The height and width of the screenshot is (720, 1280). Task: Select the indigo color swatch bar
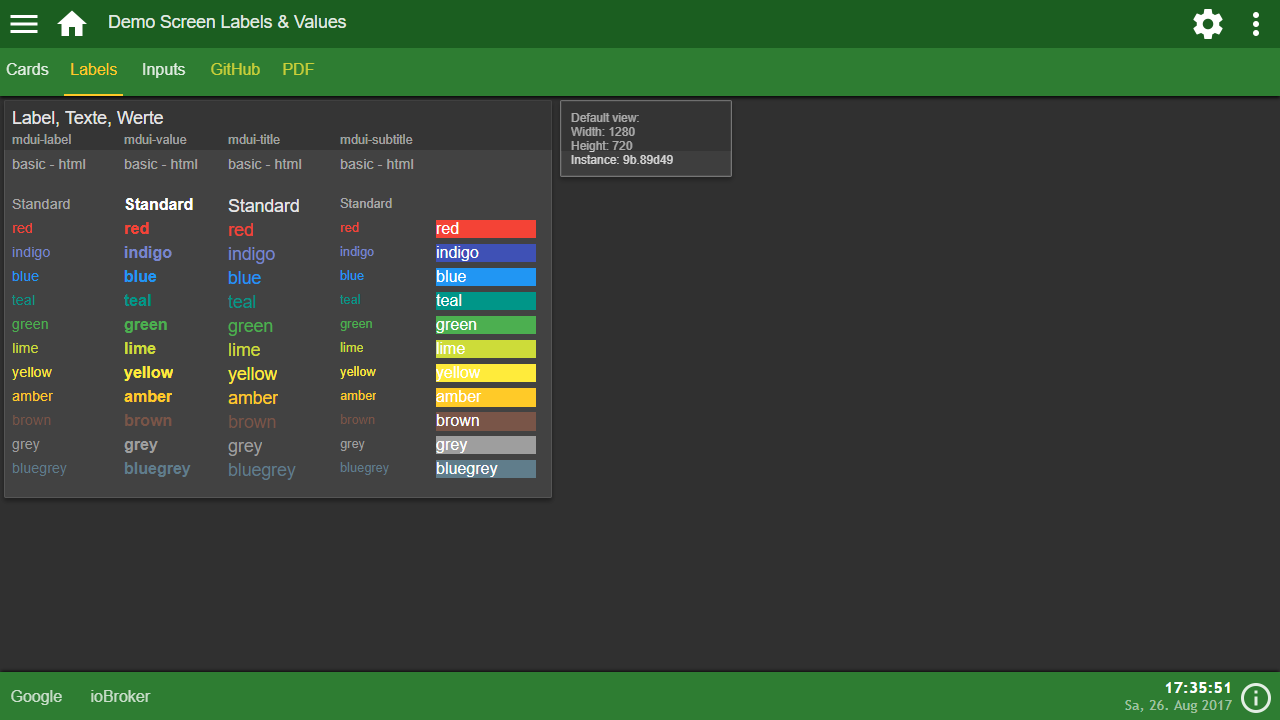[486, 253]
